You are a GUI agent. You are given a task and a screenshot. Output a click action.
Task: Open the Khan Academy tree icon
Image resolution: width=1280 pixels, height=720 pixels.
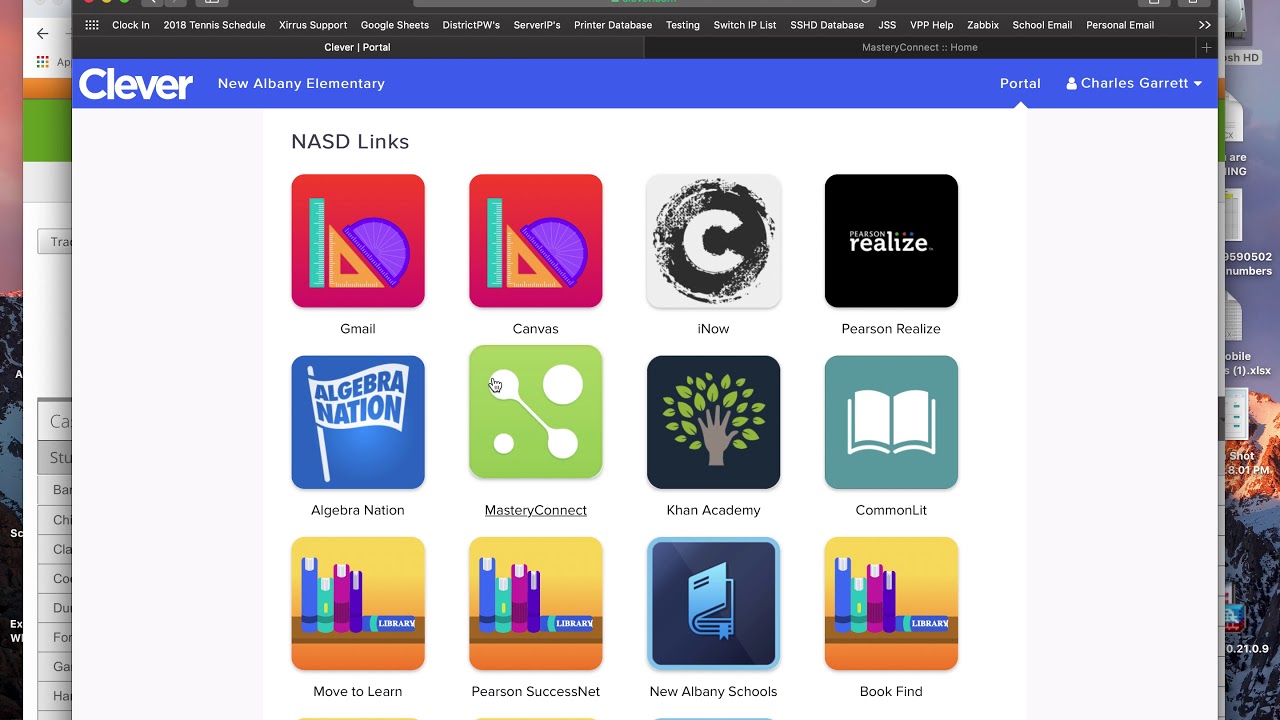(x=714, y=422)
